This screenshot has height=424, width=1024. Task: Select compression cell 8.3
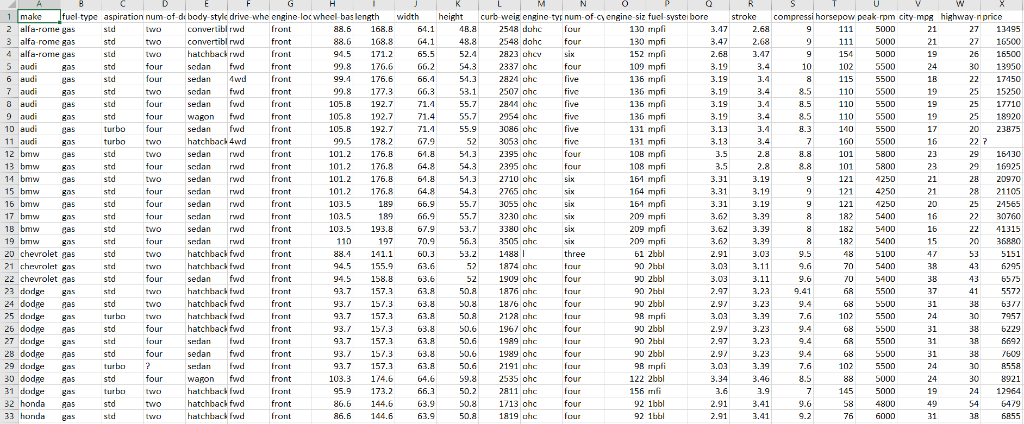pyautogui.click(x=792, y=129)
